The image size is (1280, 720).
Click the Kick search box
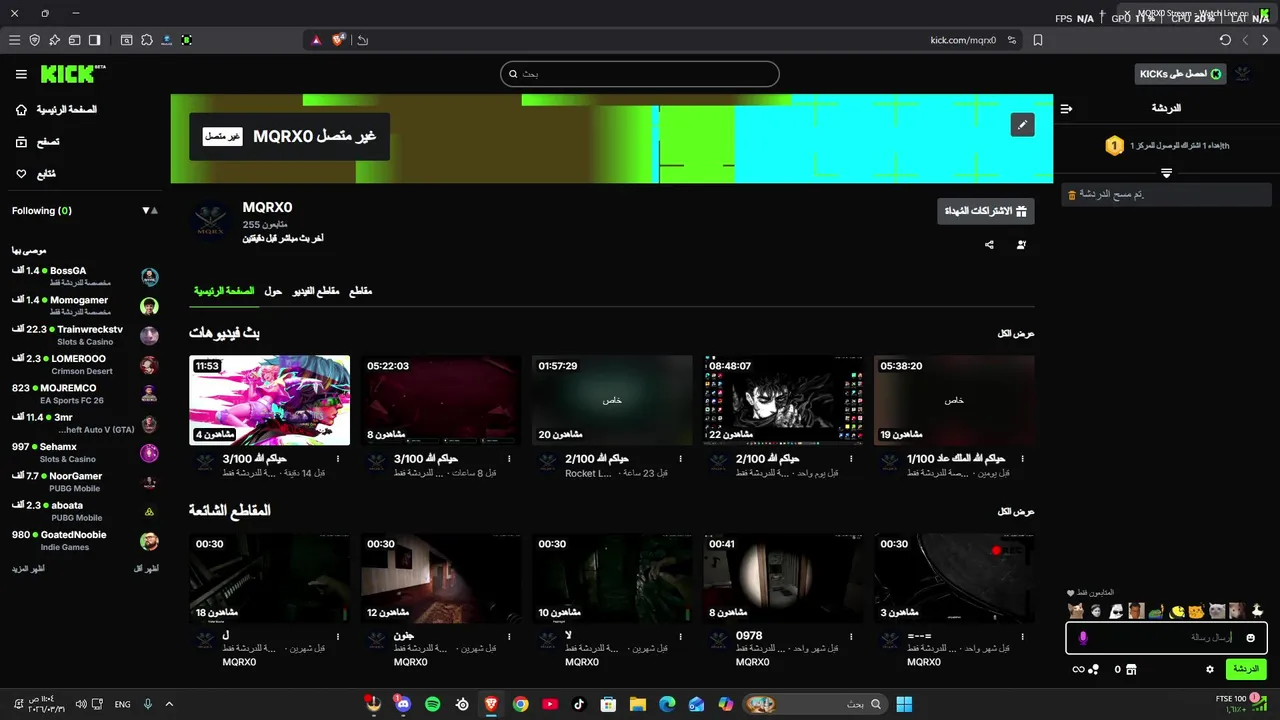pos(640,74)
